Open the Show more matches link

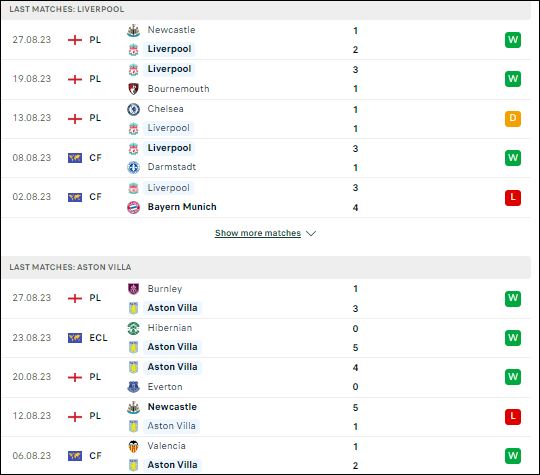click(258, 233)
